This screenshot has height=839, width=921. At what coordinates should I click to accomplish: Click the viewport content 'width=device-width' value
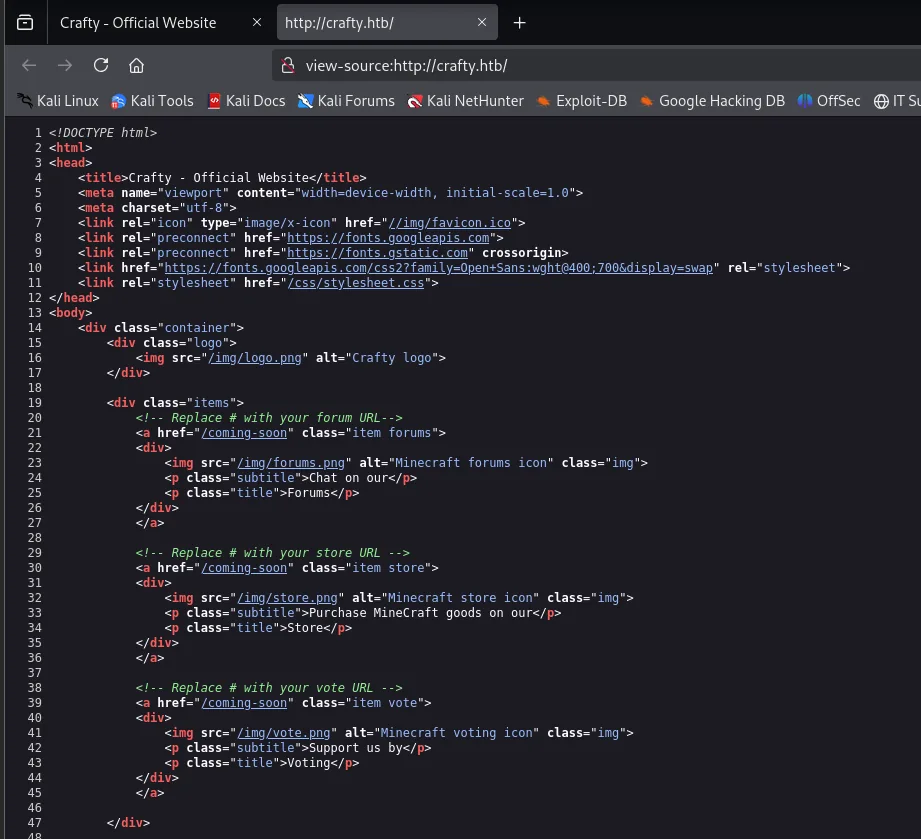[x=367, y=193]
